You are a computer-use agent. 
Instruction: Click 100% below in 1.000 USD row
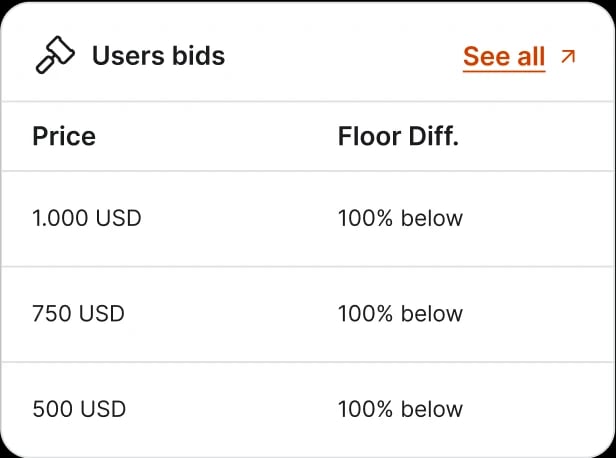pyautogui.click(x=400, y=218)
